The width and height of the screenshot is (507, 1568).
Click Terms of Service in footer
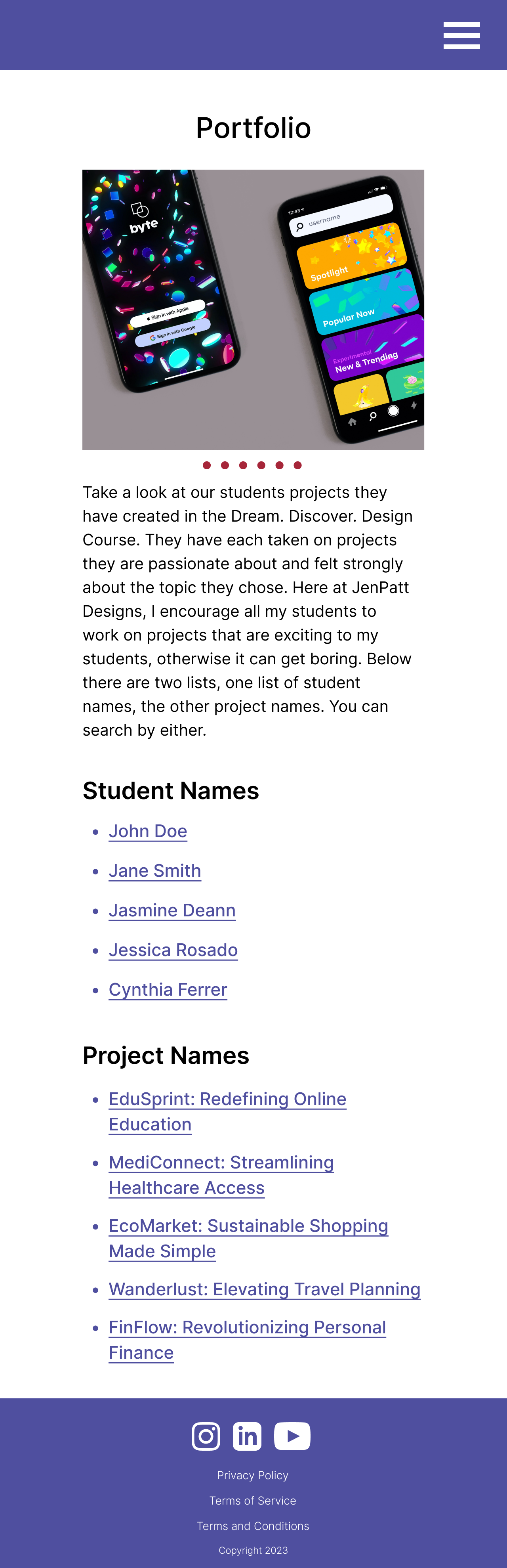[253, 1501]
